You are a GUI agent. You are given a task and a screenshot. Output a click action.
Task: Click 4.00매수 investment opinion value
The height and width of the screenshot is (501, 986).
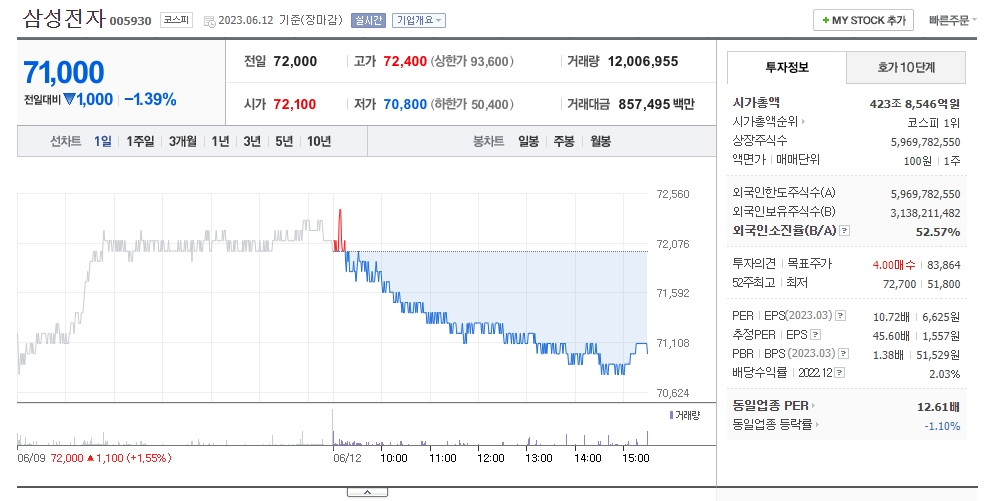(x=894, y=265)
